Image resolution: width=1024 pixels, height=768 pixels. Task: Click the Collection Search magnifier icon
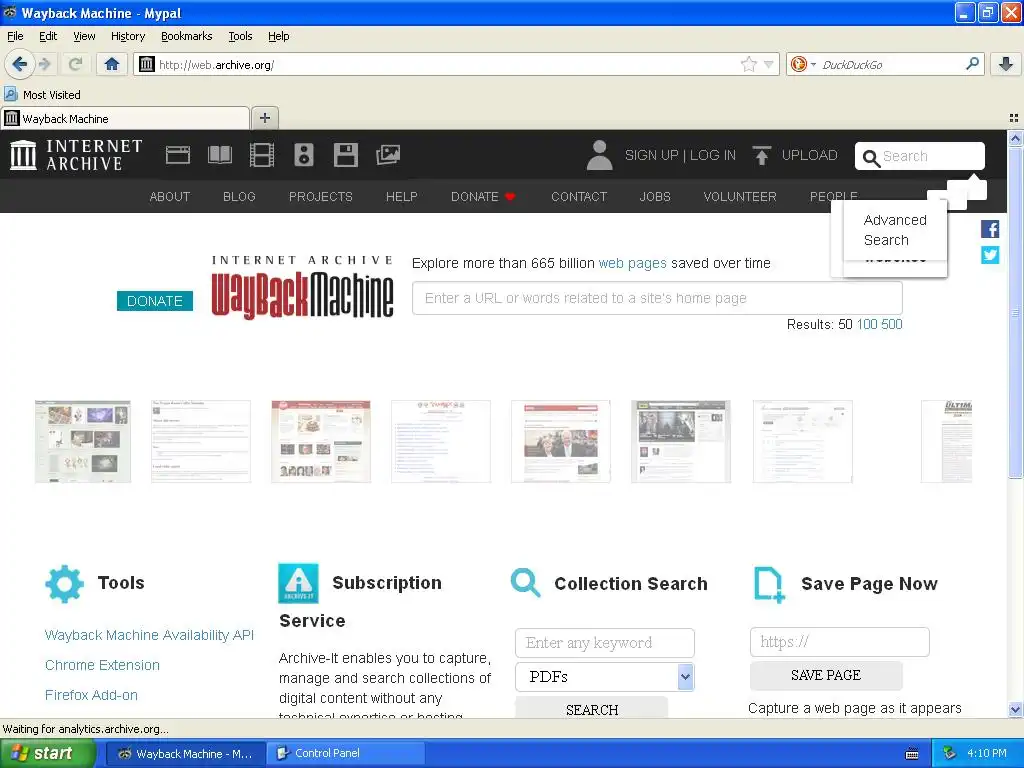coord(525,583)
